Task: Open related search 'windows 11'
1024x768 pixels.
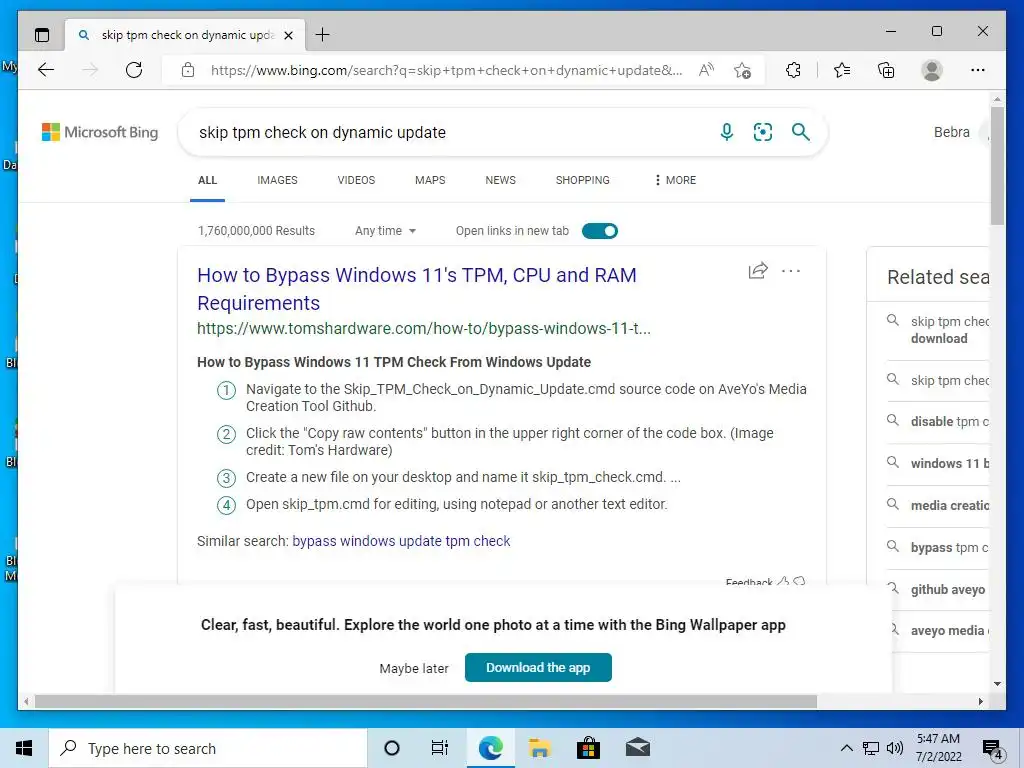Action: [950, 463]
